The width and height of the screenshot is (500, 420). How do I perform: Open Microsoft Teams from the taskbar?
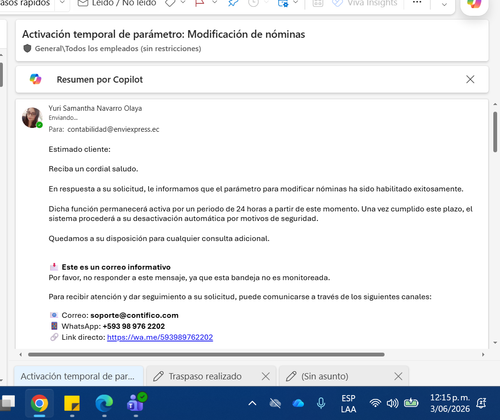point(136,402)
